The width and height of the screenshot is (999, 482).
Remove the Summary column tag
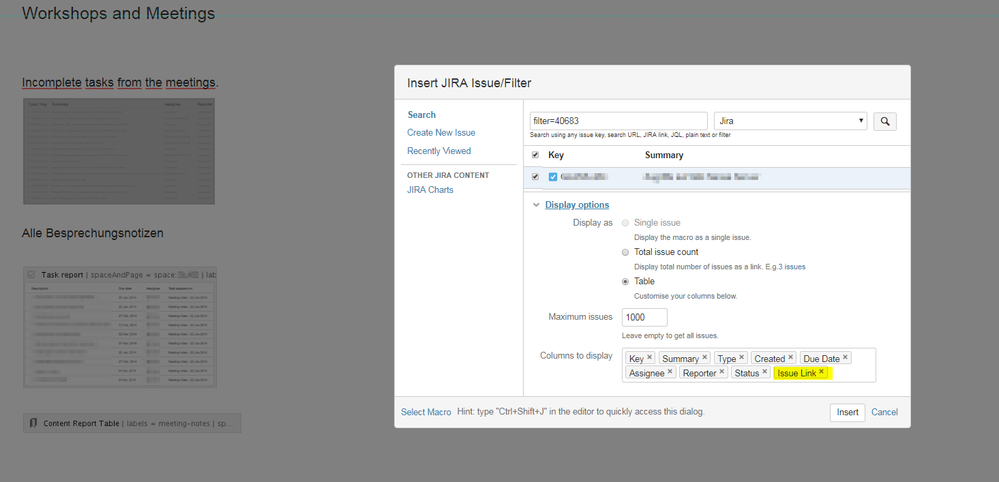point(705,358)
